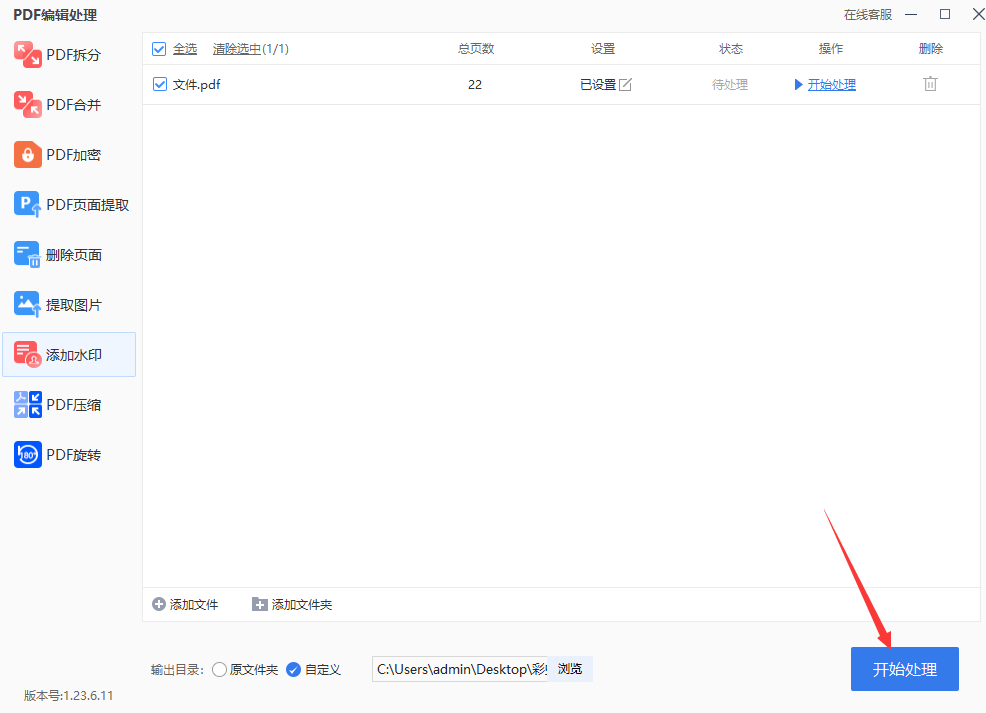Click 添加文件 text button
This screenshot has height=713, width=986.
pos(194,604)
